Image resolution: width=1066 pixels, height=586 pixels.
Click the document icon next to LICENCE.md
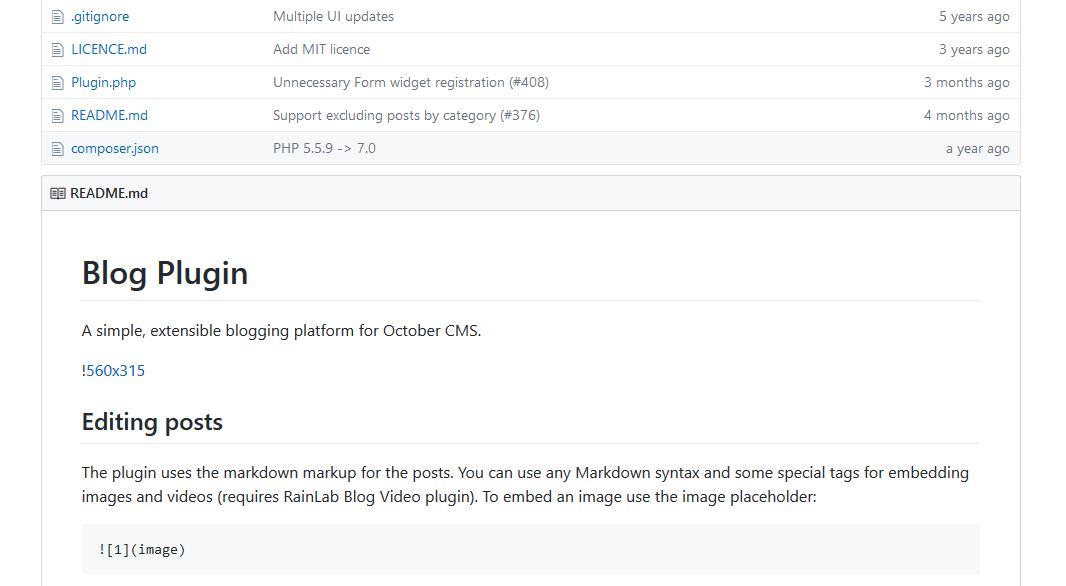point(57,49)
